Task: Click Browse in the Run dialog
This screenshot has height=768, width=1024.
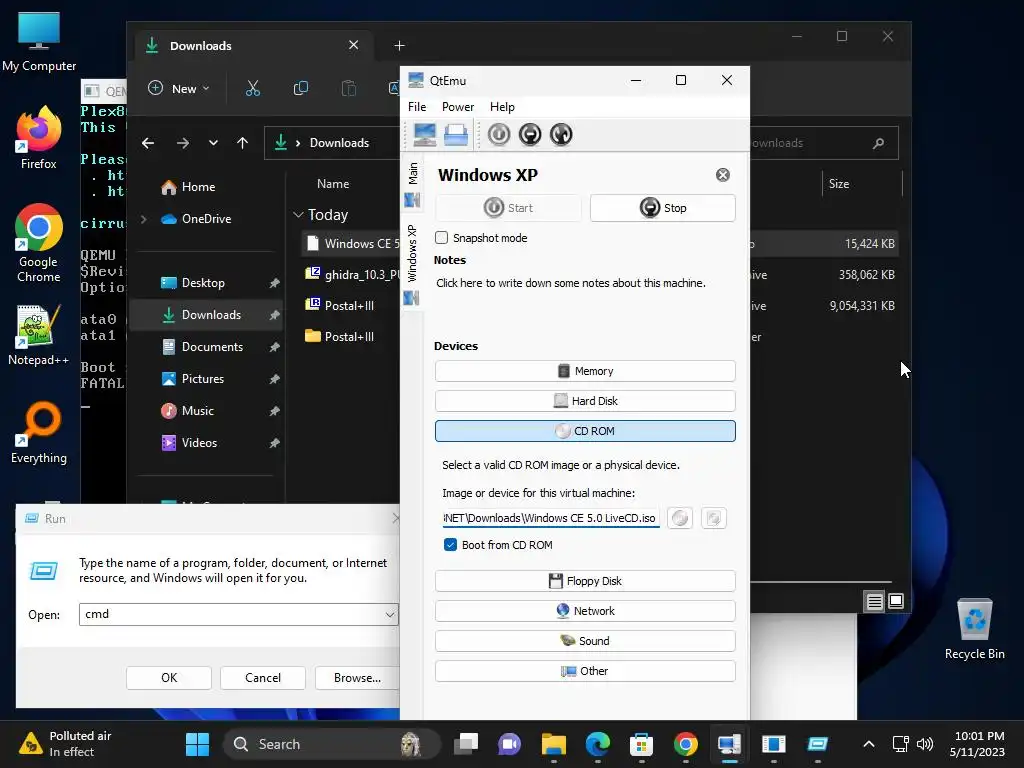Action: click(357, 678)
